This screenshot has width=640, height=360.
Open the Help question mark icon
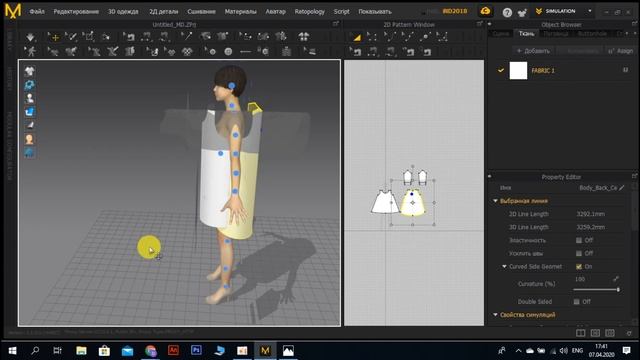(507, 12)
